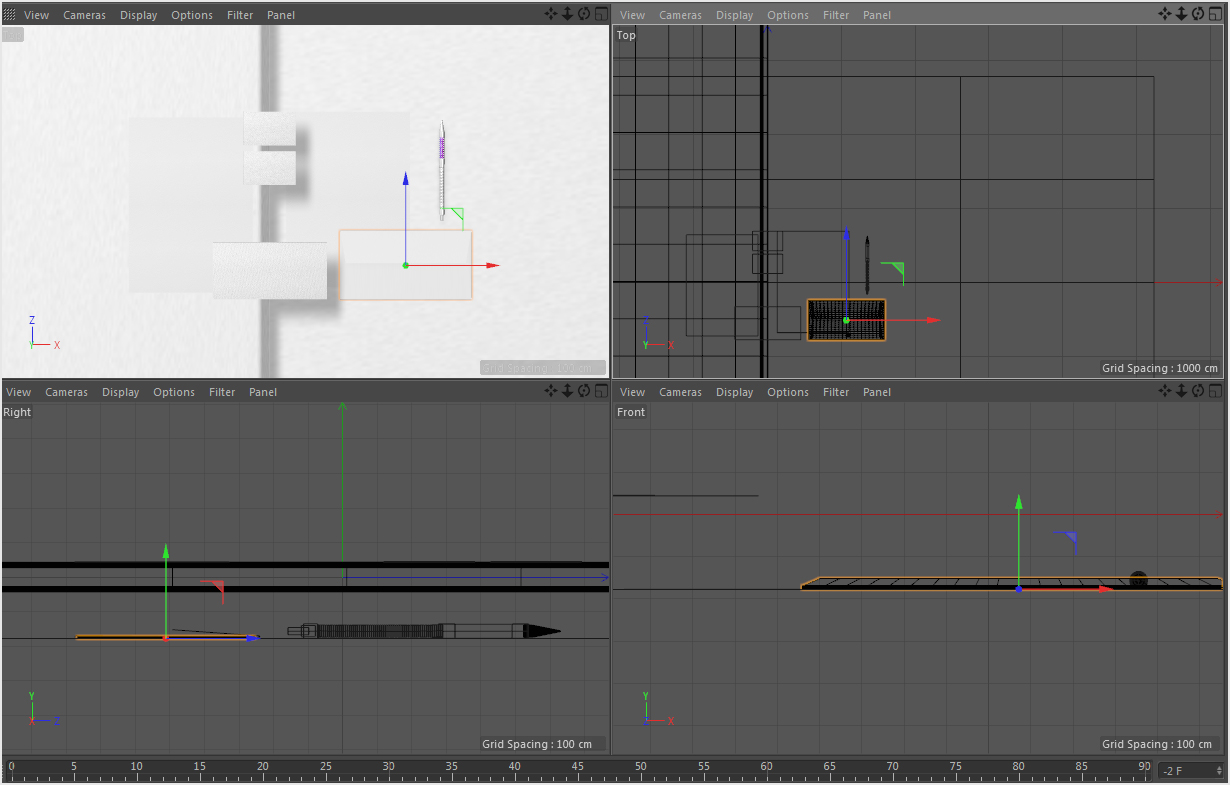Click the zoom icon in Front viewport
1230x785 pixels.
1181,391
